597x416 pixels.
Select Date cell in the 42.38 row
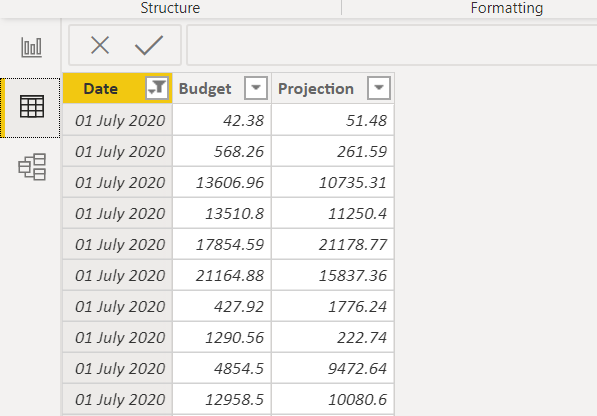(x=118, y=121)
